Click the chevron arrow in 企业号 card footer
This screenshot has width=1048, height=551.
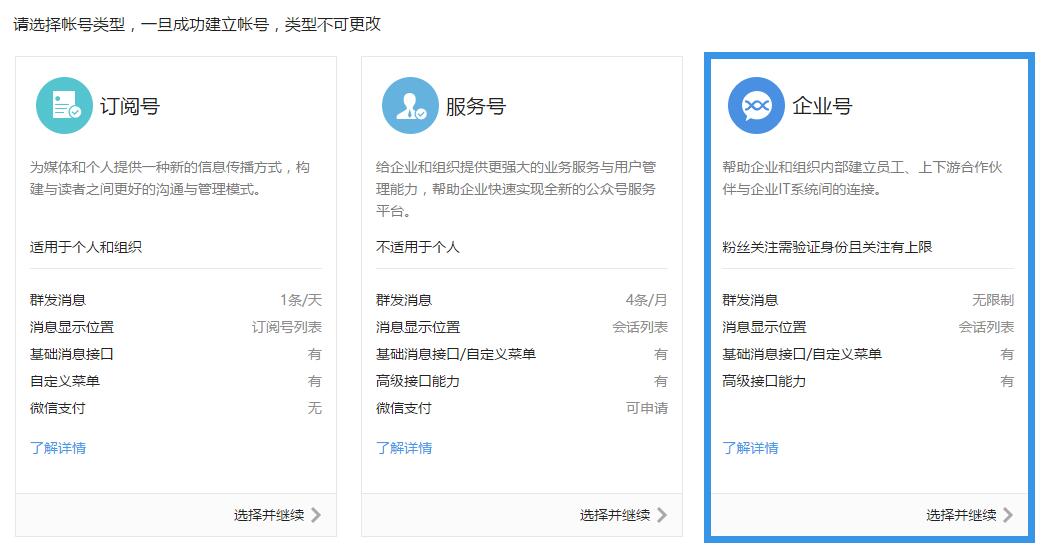[1009, 515]
